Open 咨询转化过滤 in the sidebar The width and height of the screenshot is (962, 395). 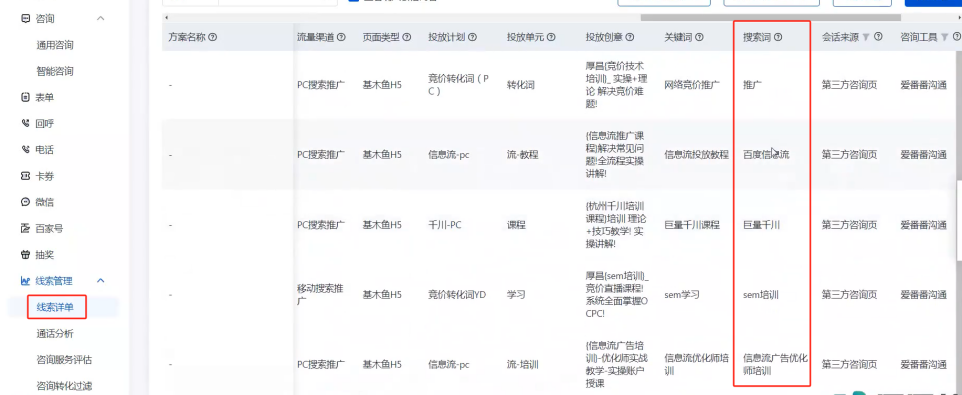(x=64, y=386)
